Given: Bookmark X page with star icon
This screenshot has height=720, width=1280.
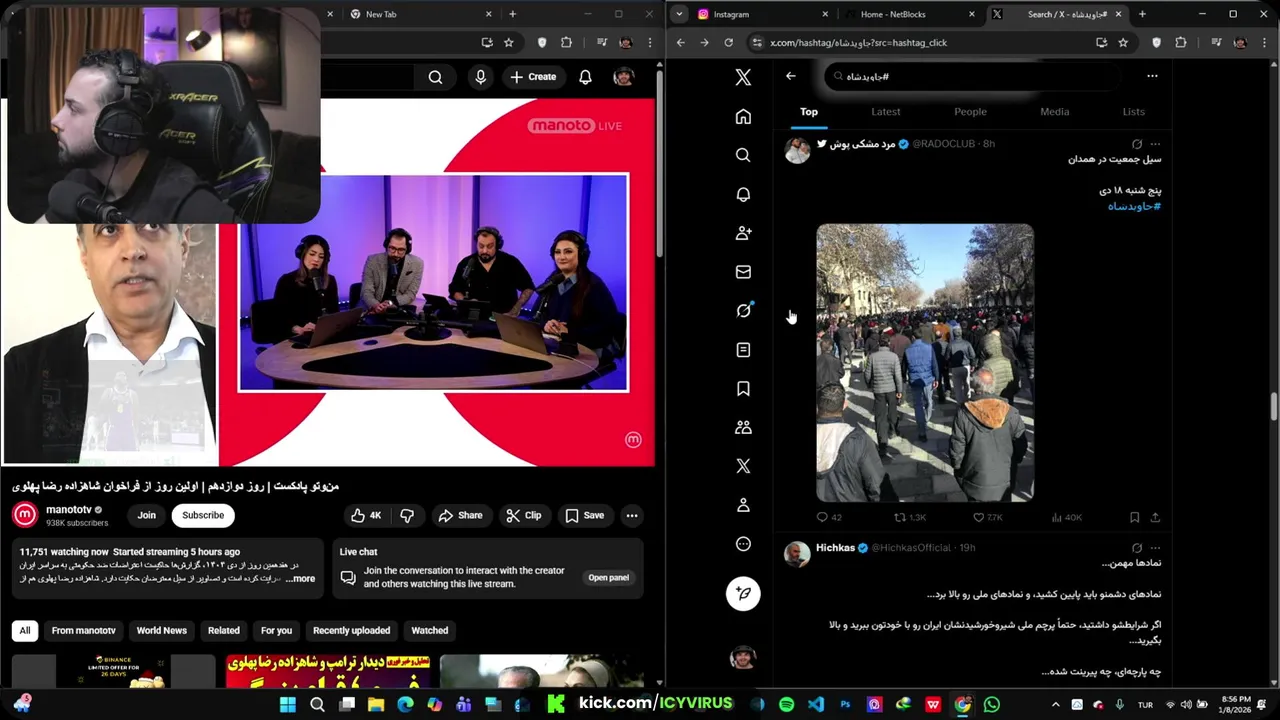Looking at the screenshot, I should click(1123, 43).
